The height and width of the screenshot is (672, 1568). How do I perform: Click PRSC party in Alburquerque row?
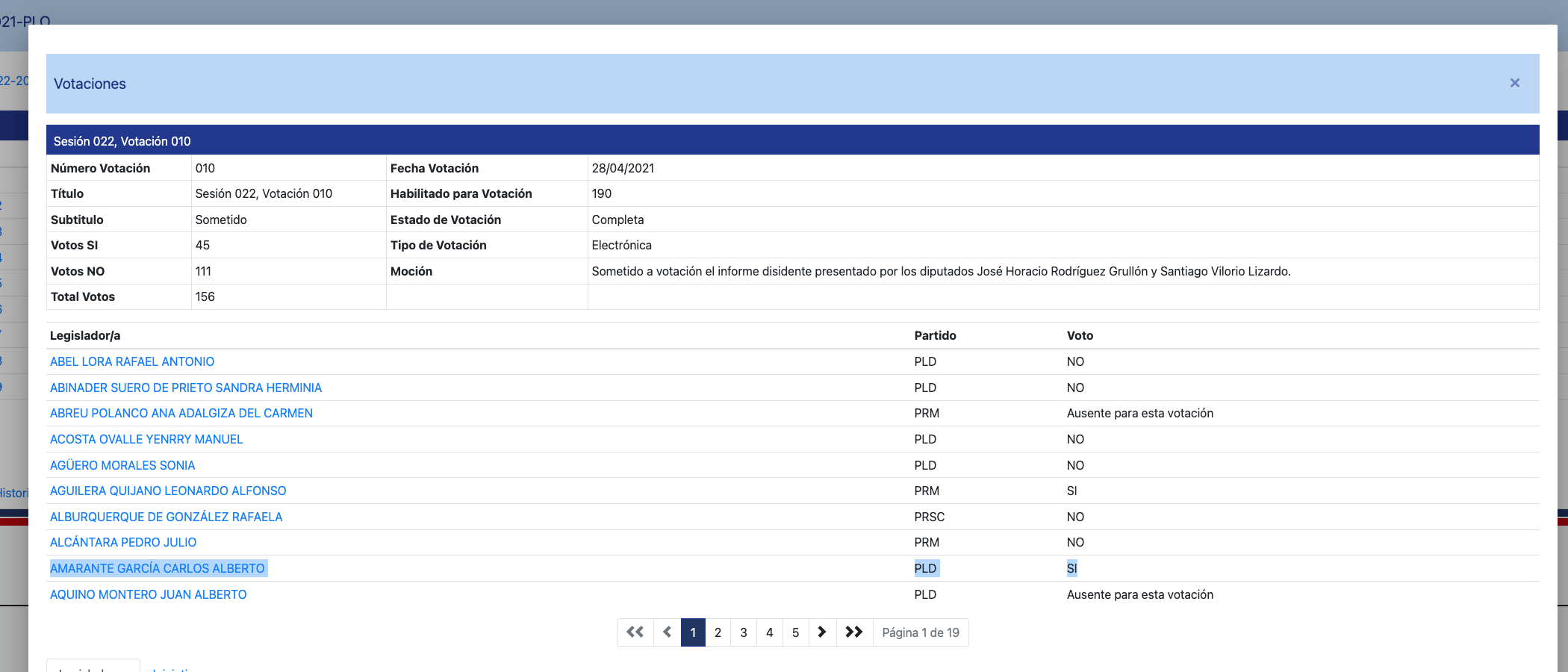929,517
